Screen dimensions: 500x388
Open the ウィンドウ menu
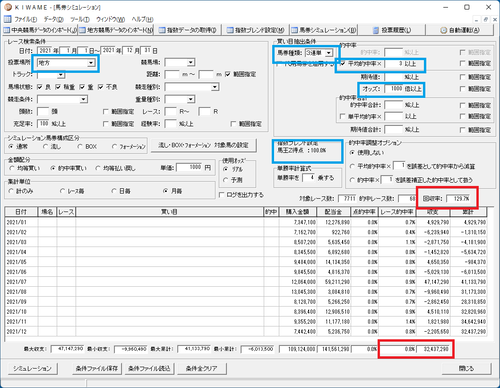110,19
